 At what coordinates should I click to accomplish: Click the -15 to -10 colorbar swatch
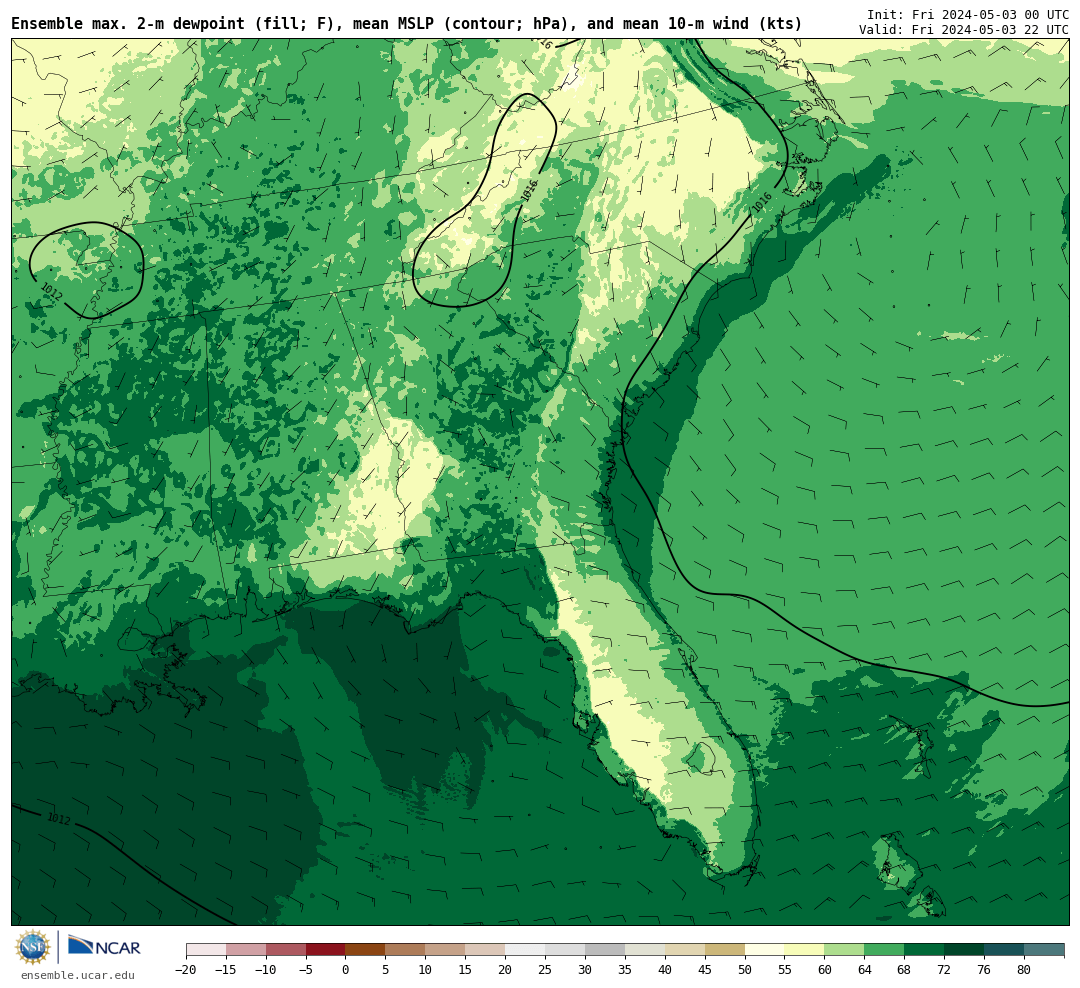pos(246,950)
